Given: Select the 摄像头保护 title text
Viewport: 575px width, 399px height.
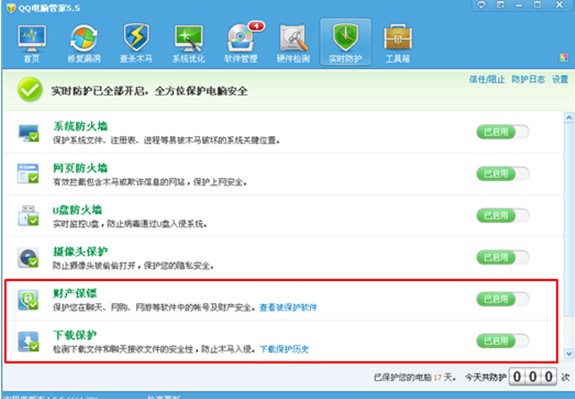Looking at the screenshot, I should 80,252.
